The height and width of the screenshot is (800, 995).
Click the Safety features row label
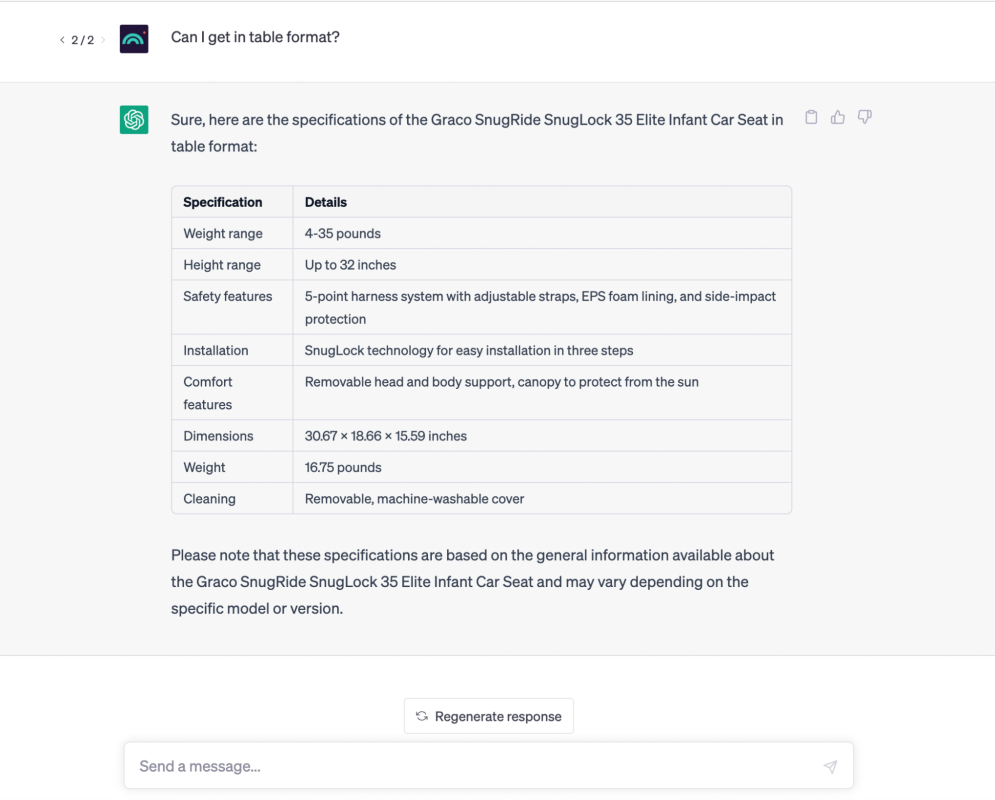pos(228,296)
